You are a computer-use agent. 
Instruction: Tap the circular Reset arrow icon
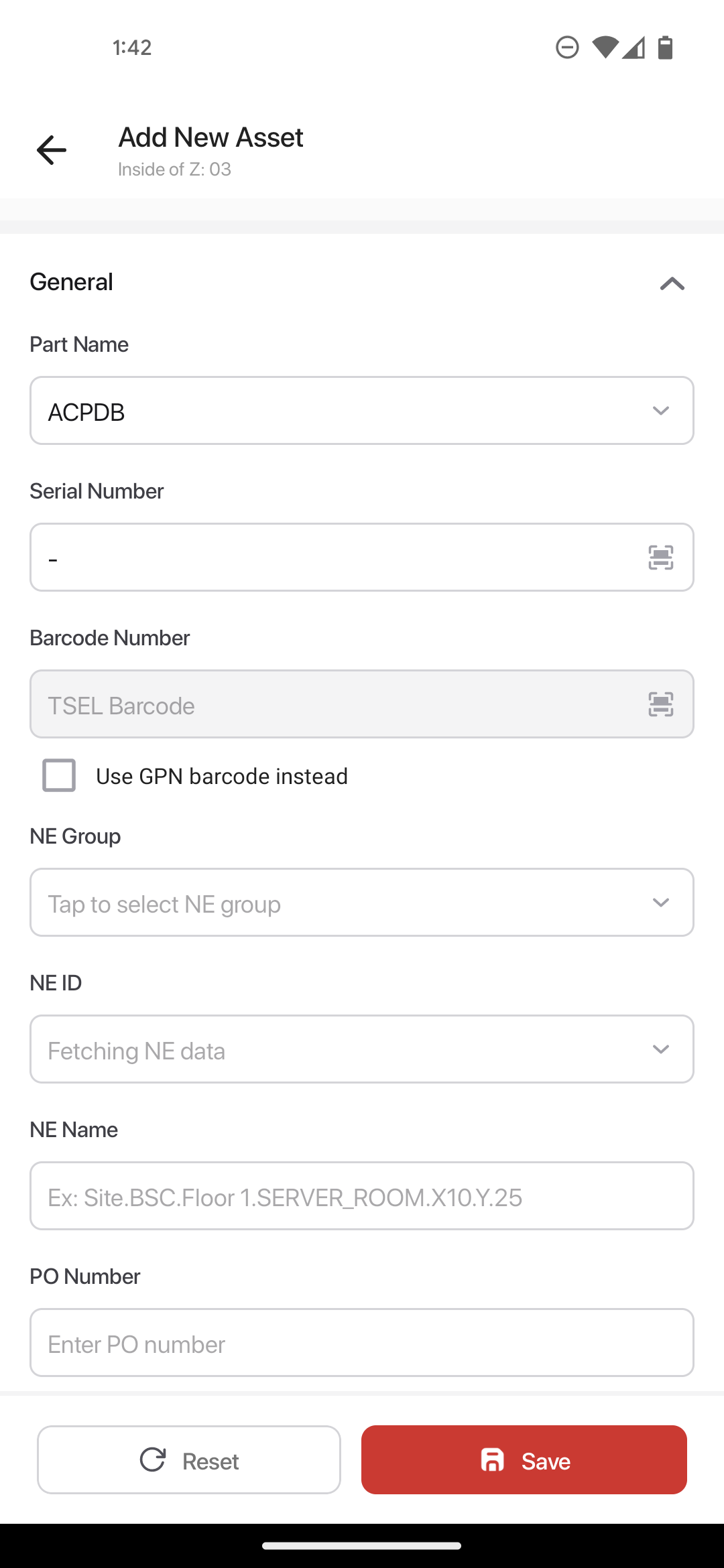(x=153, y=1459)
